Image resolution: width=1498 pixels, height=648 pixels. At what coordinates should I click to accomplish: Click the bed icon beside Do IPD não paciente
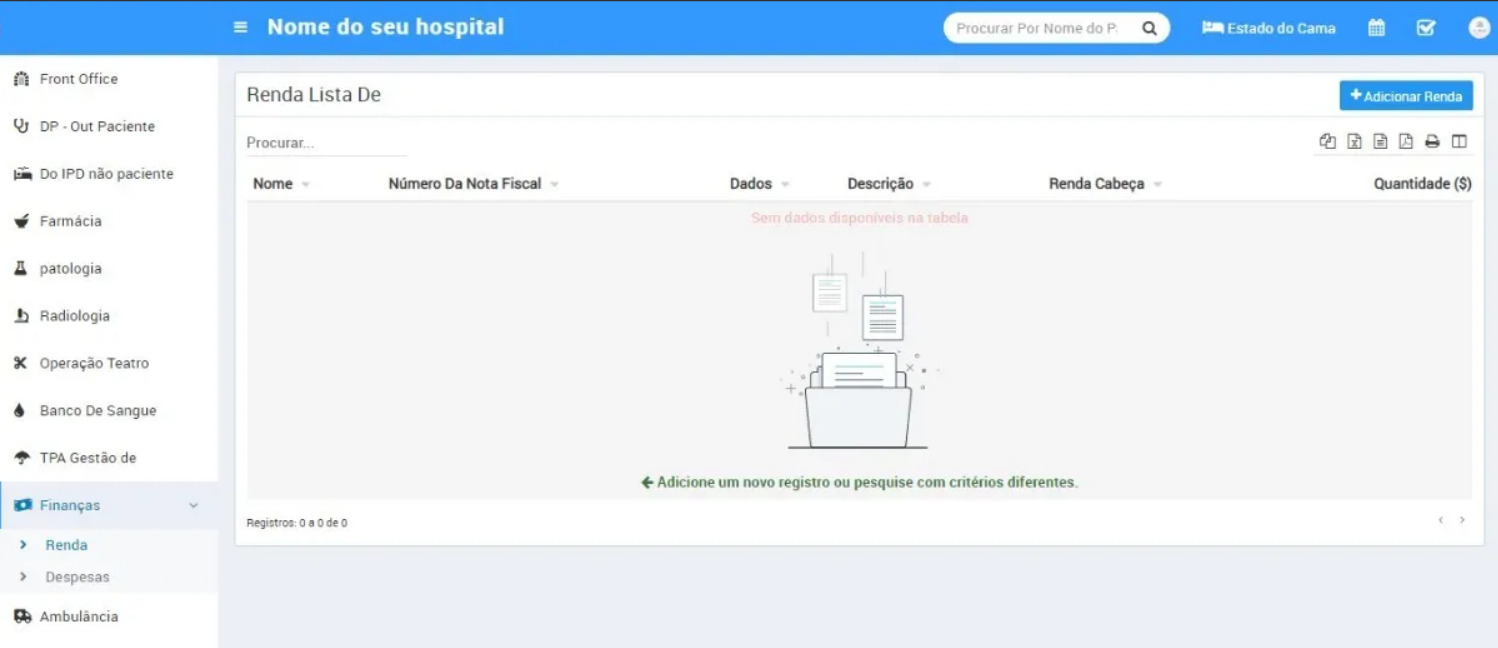(22, 174)
